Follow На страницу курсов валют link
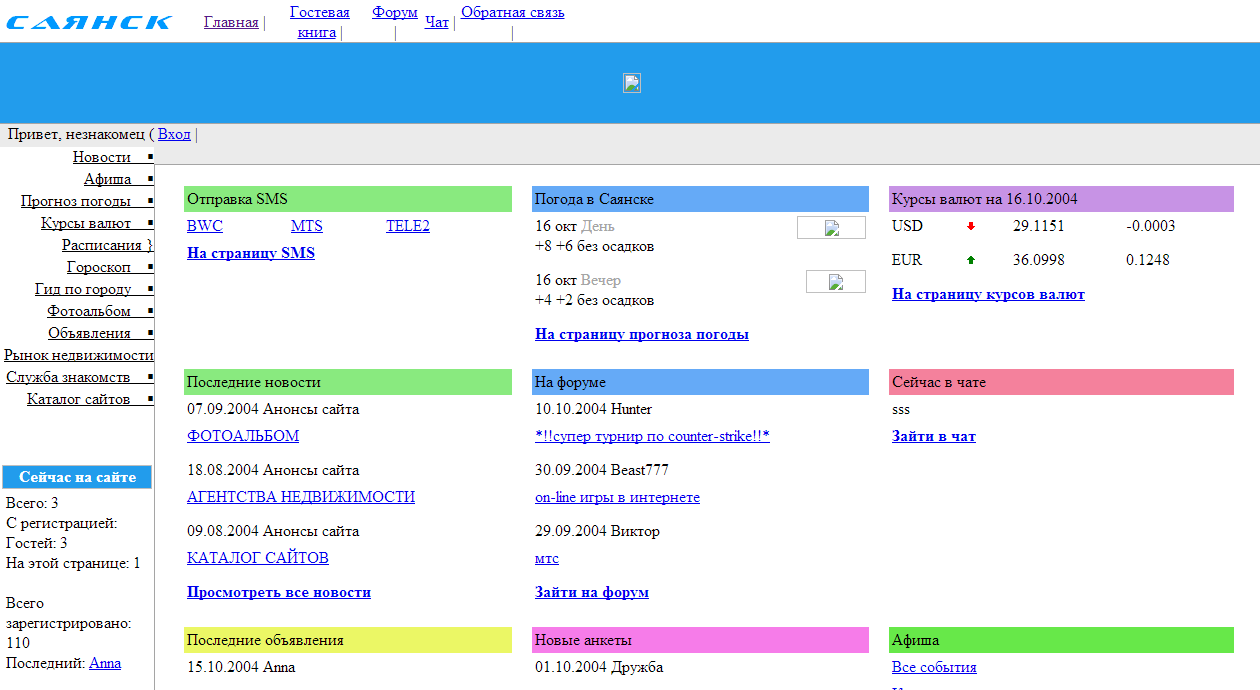Screen dimensions: 1260x690 (987, 294)
